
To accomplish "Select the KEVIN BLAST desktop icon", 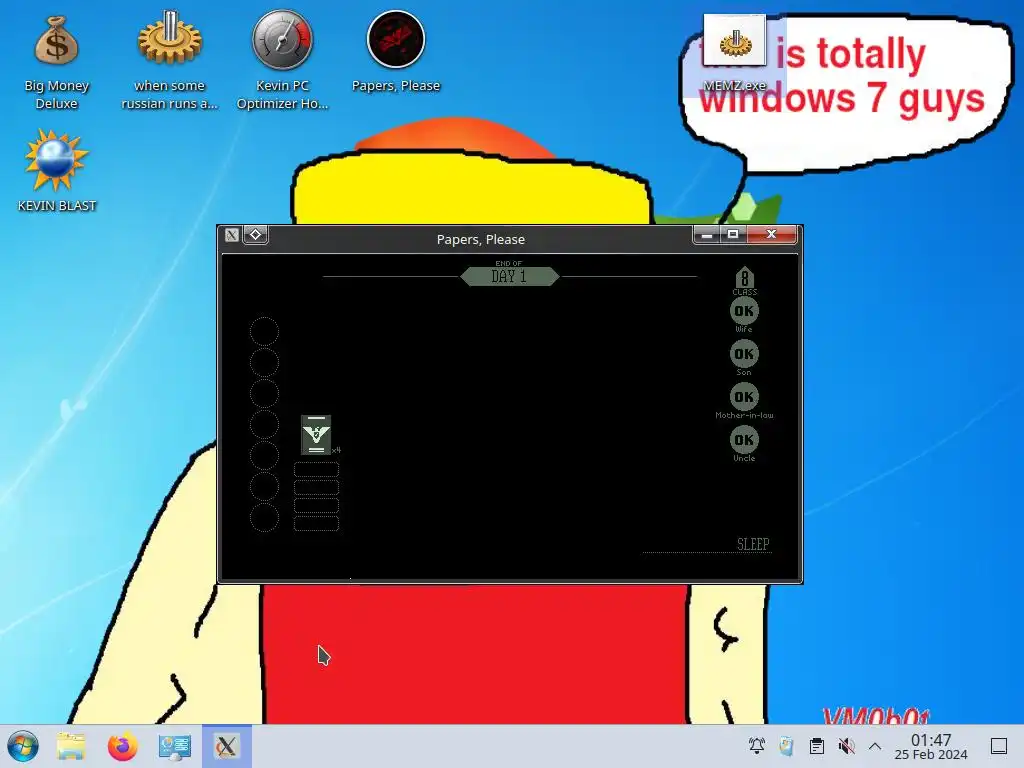I will 57,171.
